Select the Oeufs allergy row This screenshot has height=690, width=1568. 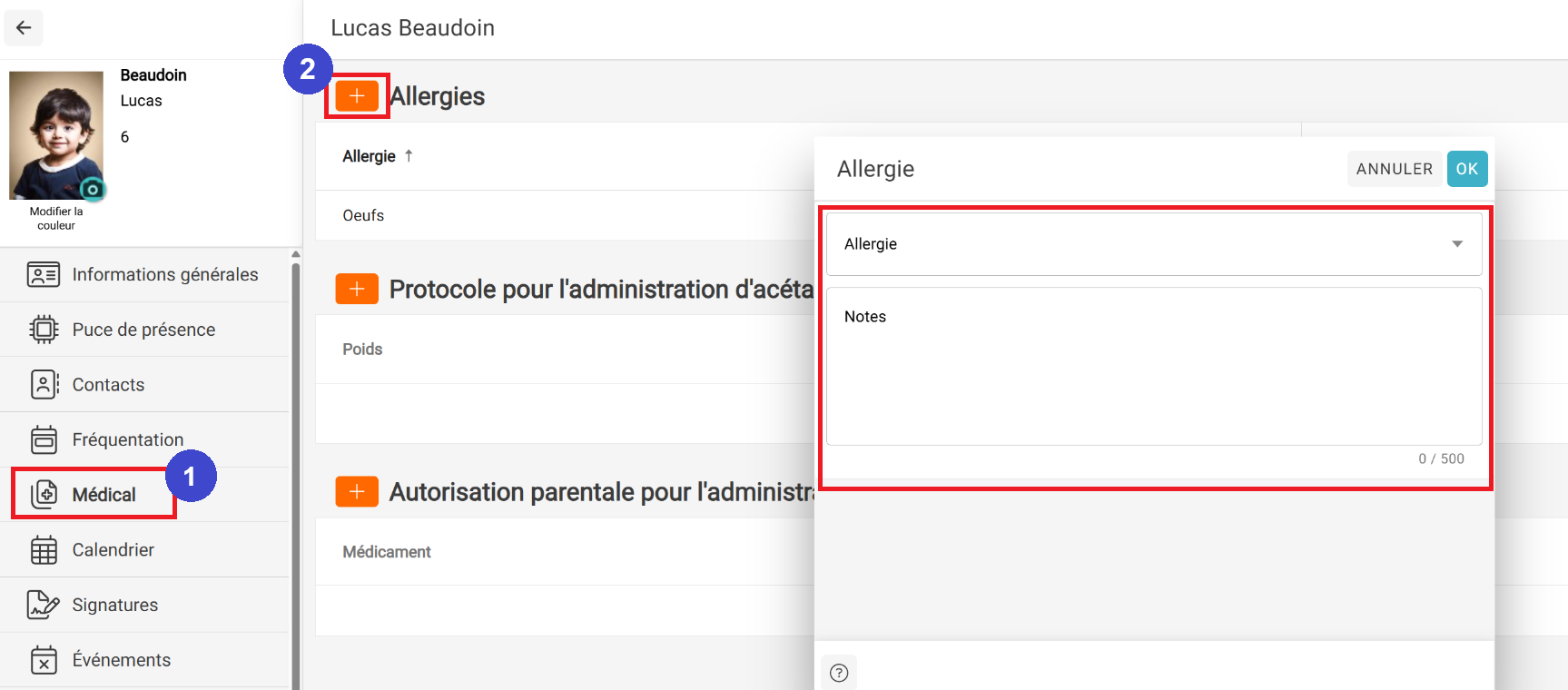click(x=363, y=216)
